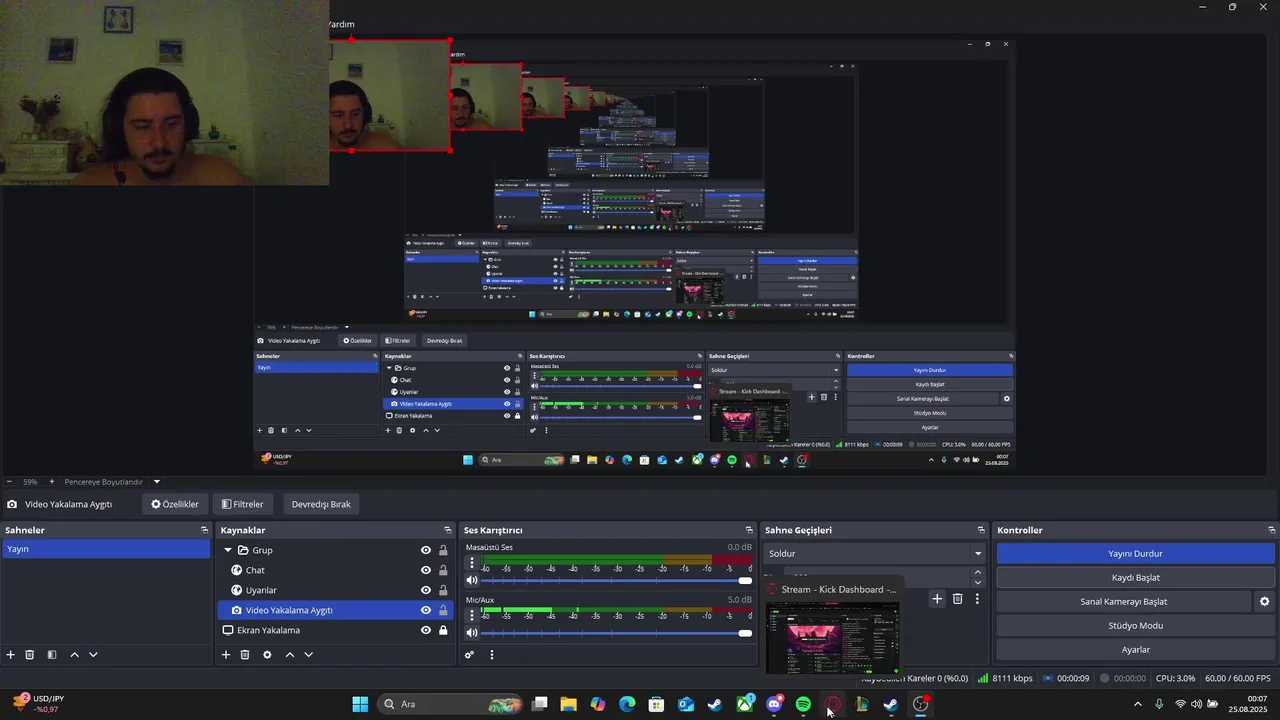Adjust Masaüstü Ses volume slider
Screen dimensions: 1280x720
point(745,580)
